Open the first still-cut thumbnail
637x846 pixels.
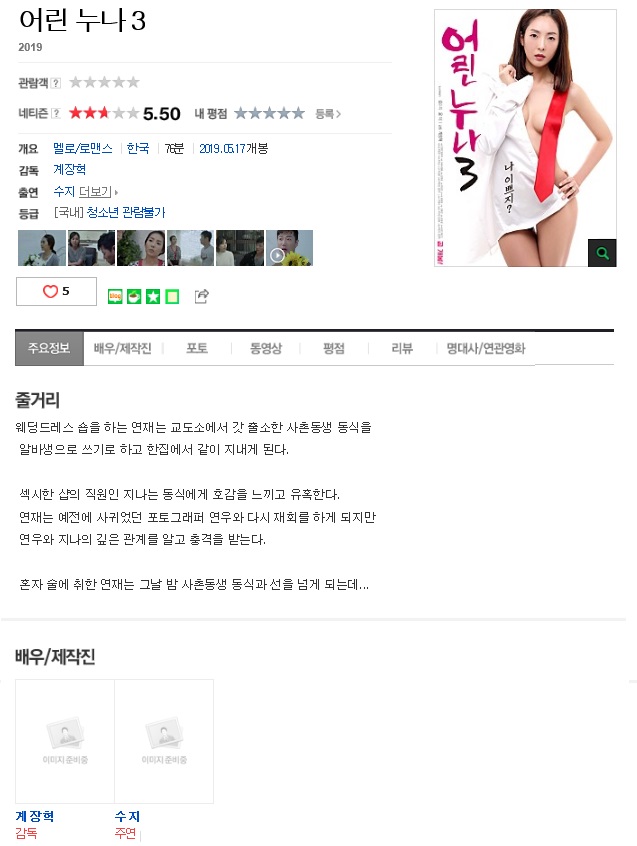click(42, 248)
